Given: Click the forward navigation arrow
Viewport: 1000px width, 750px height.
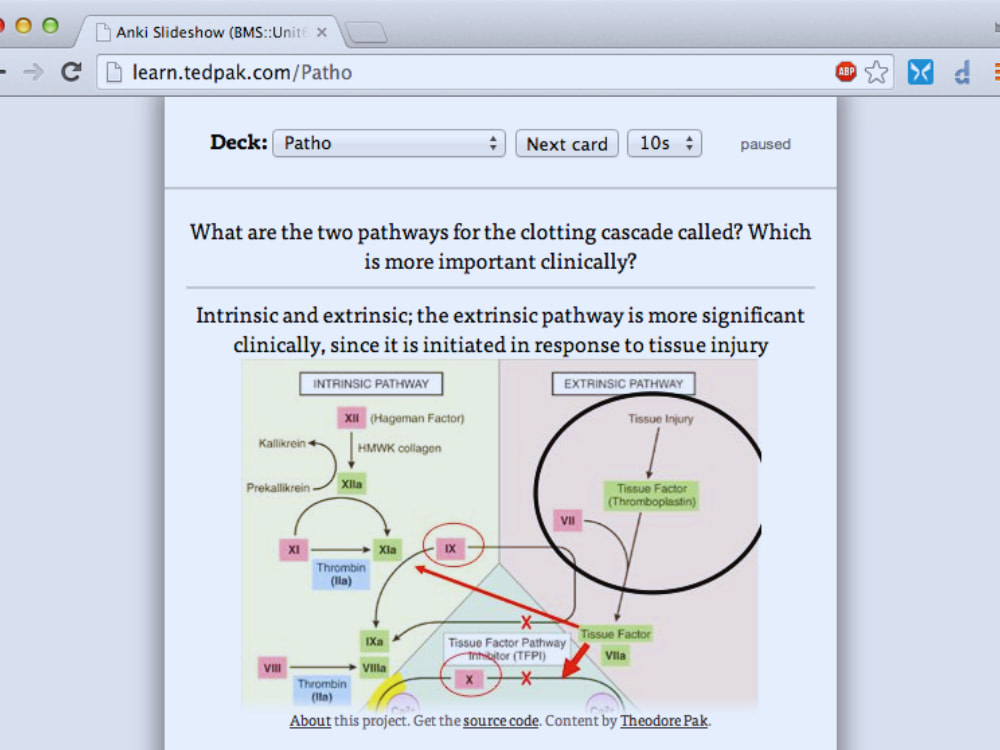Looking at the screenshot, I should point(33,72).
